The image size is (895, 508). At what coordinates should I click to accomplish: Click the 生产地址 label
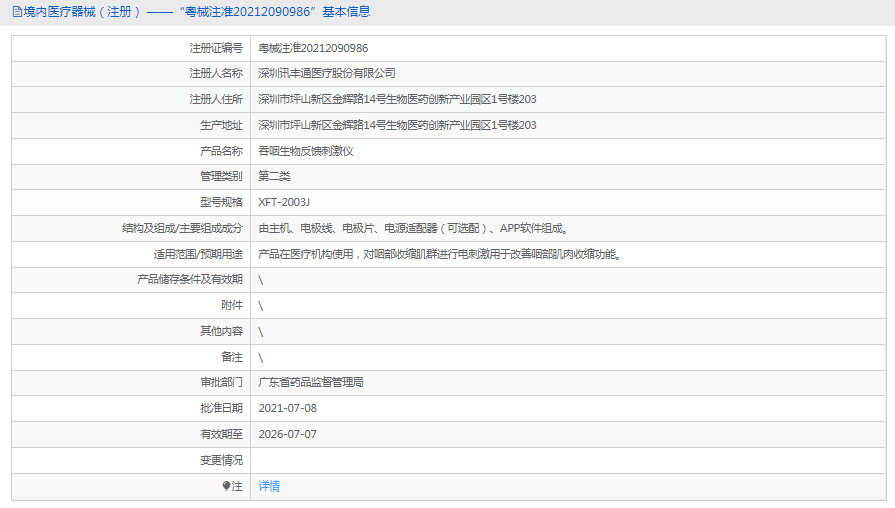221,126
